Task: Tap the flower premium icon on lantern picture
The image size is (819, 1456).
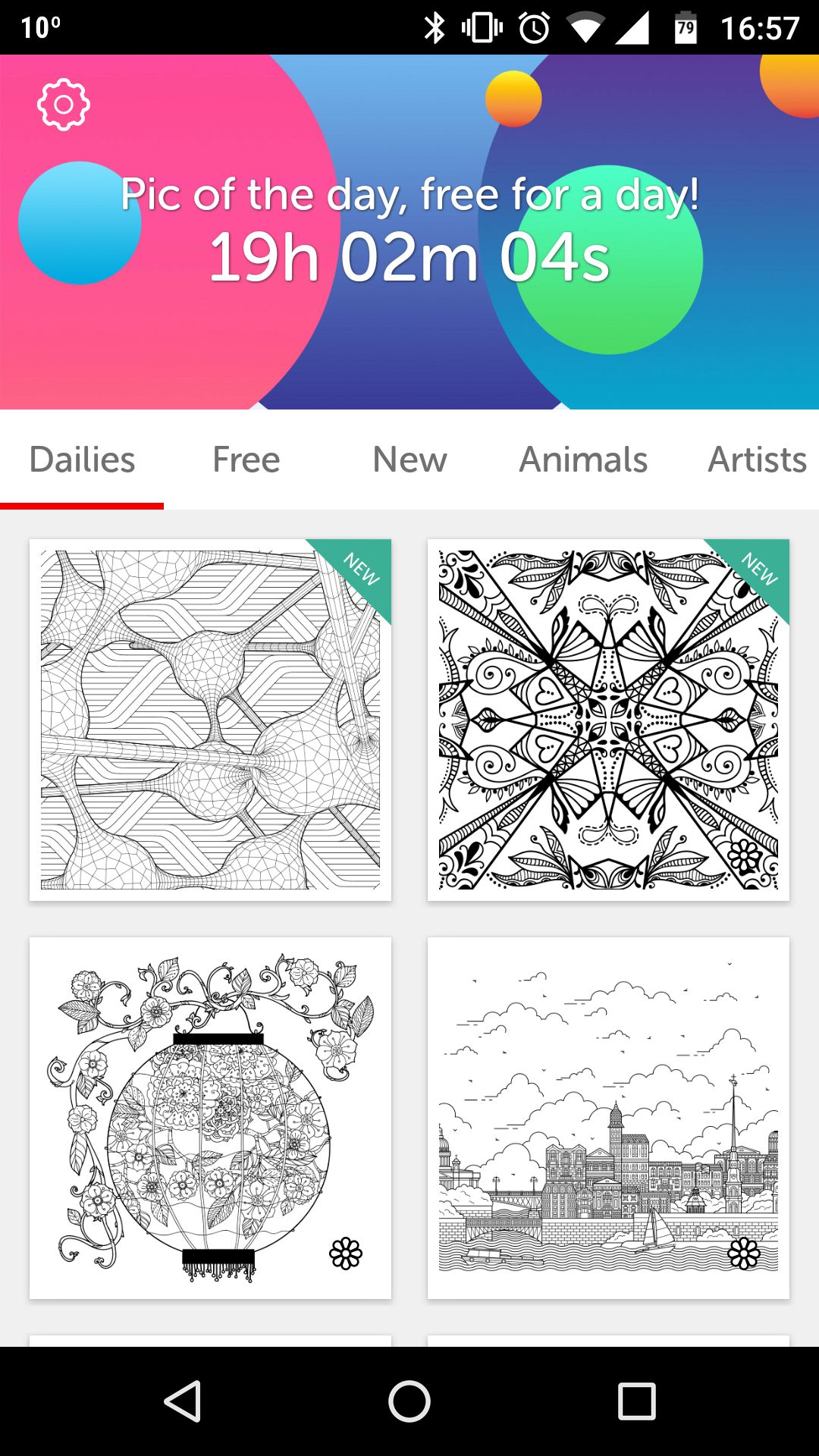Action: (x=346, y=1254)
